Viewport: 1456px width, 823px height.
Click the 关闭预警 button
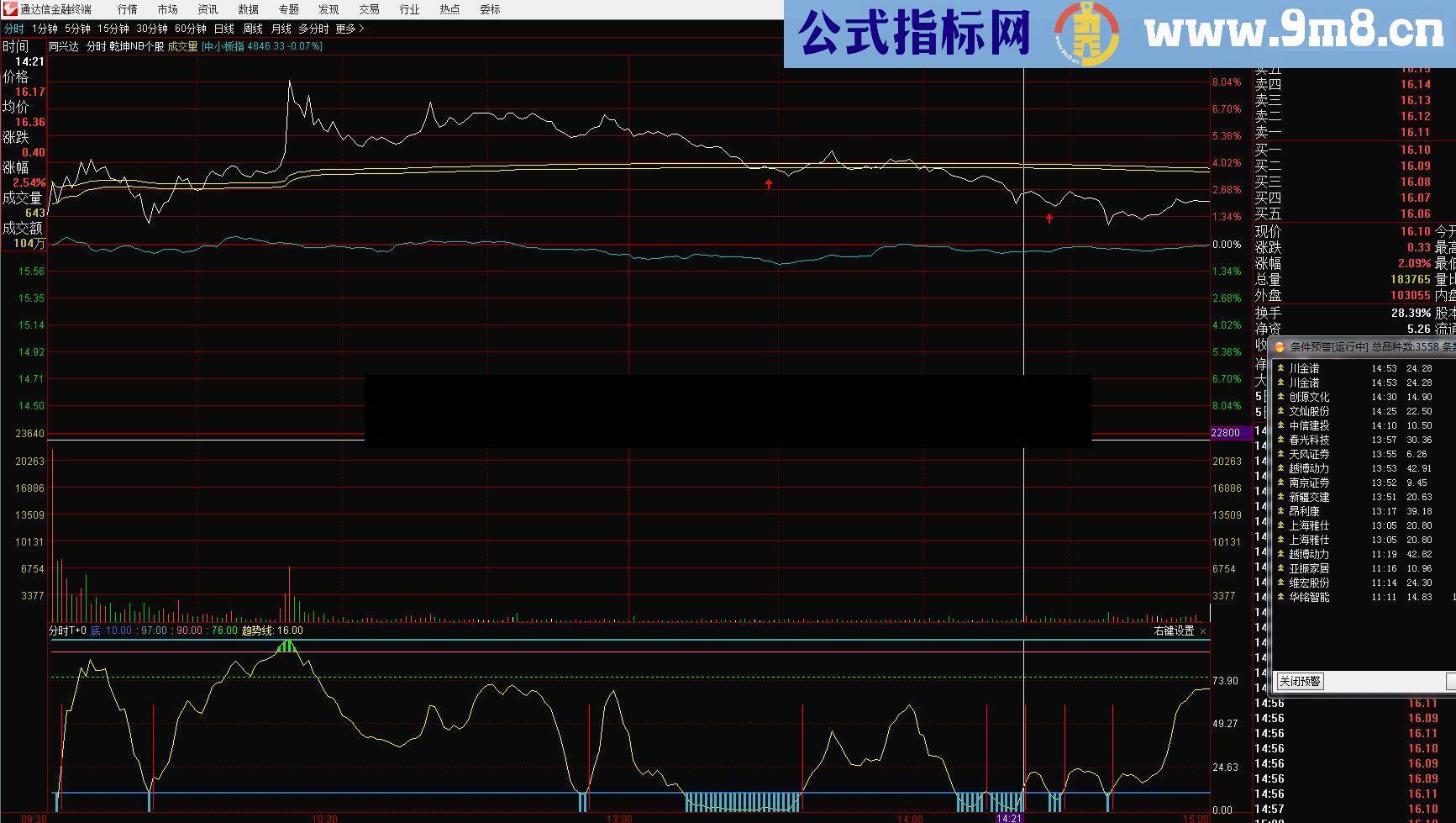1299,681
